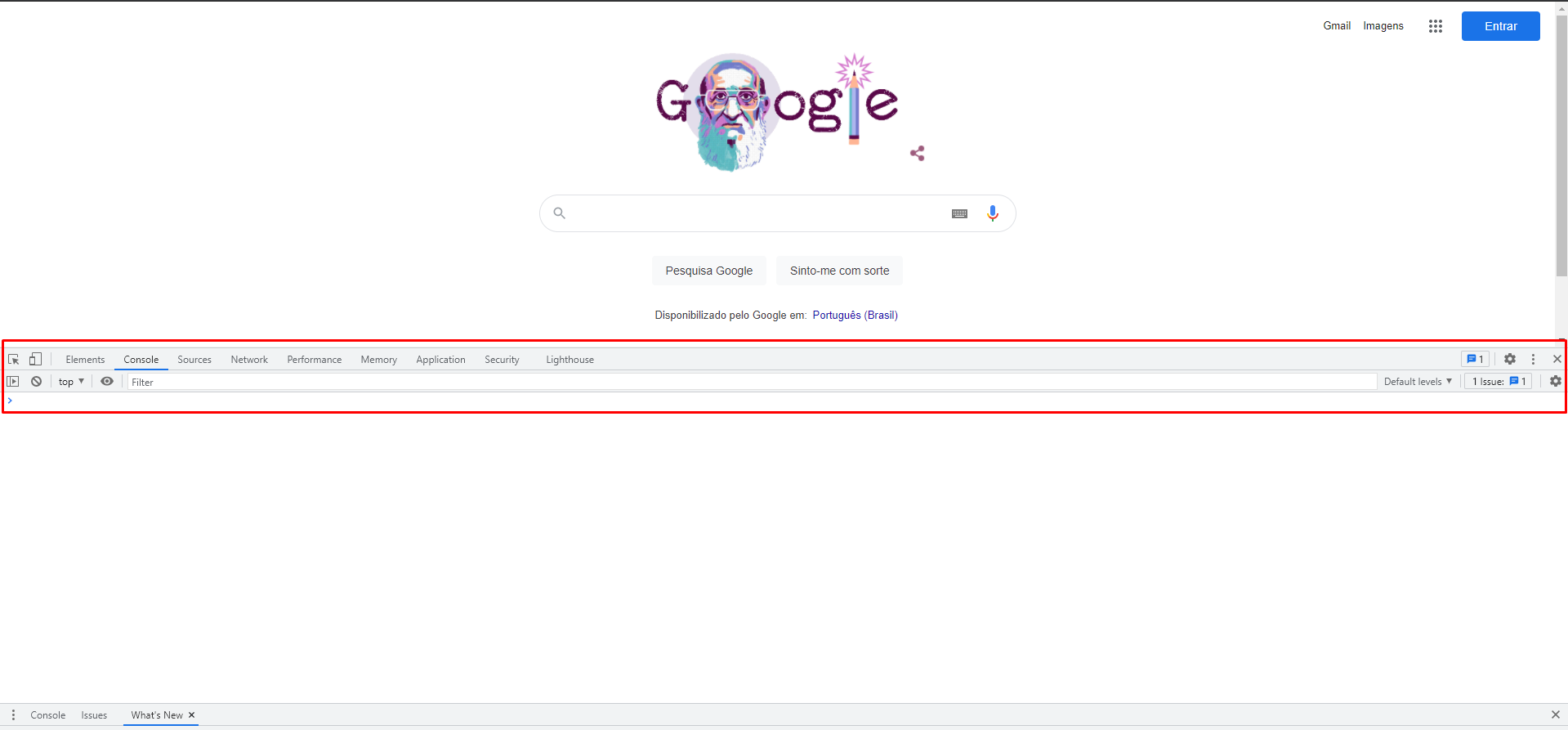The width and height of the screenshot is (1568, 730).
Task: Open the drawer Console tab
Action: pos(48,714)
